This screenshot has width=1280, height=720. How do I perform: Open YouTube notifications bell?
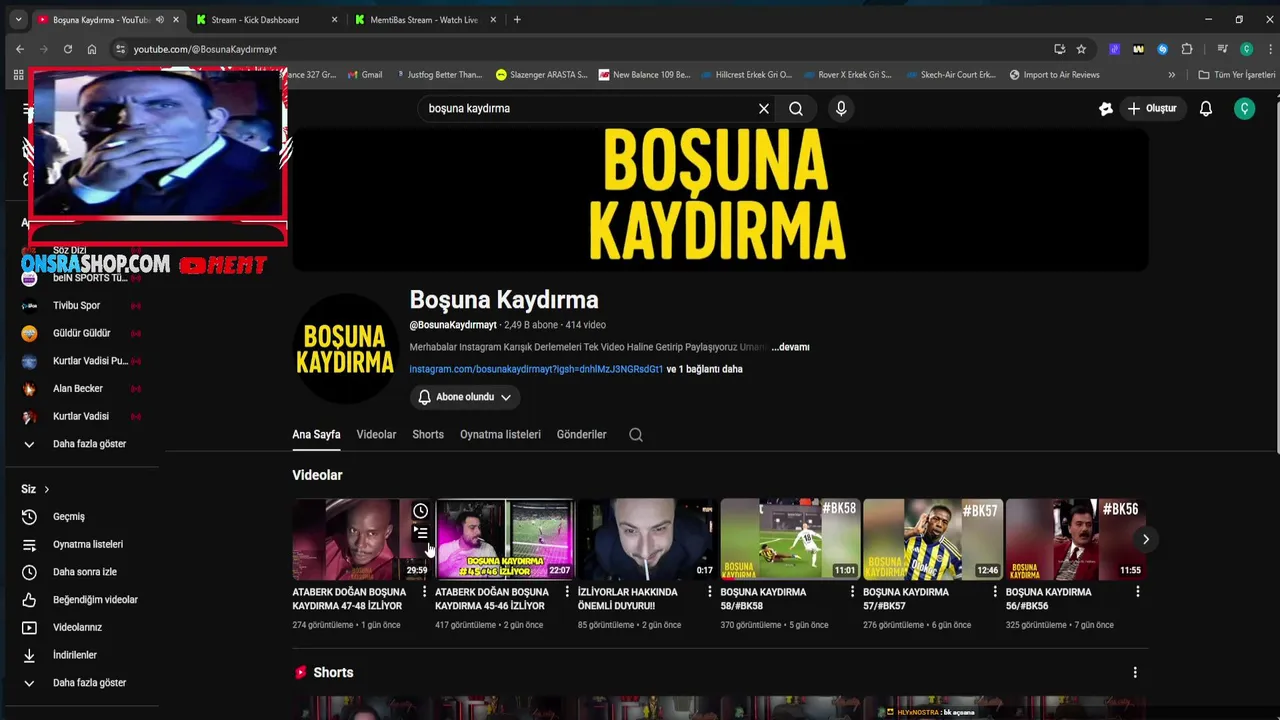(1206, 108)
